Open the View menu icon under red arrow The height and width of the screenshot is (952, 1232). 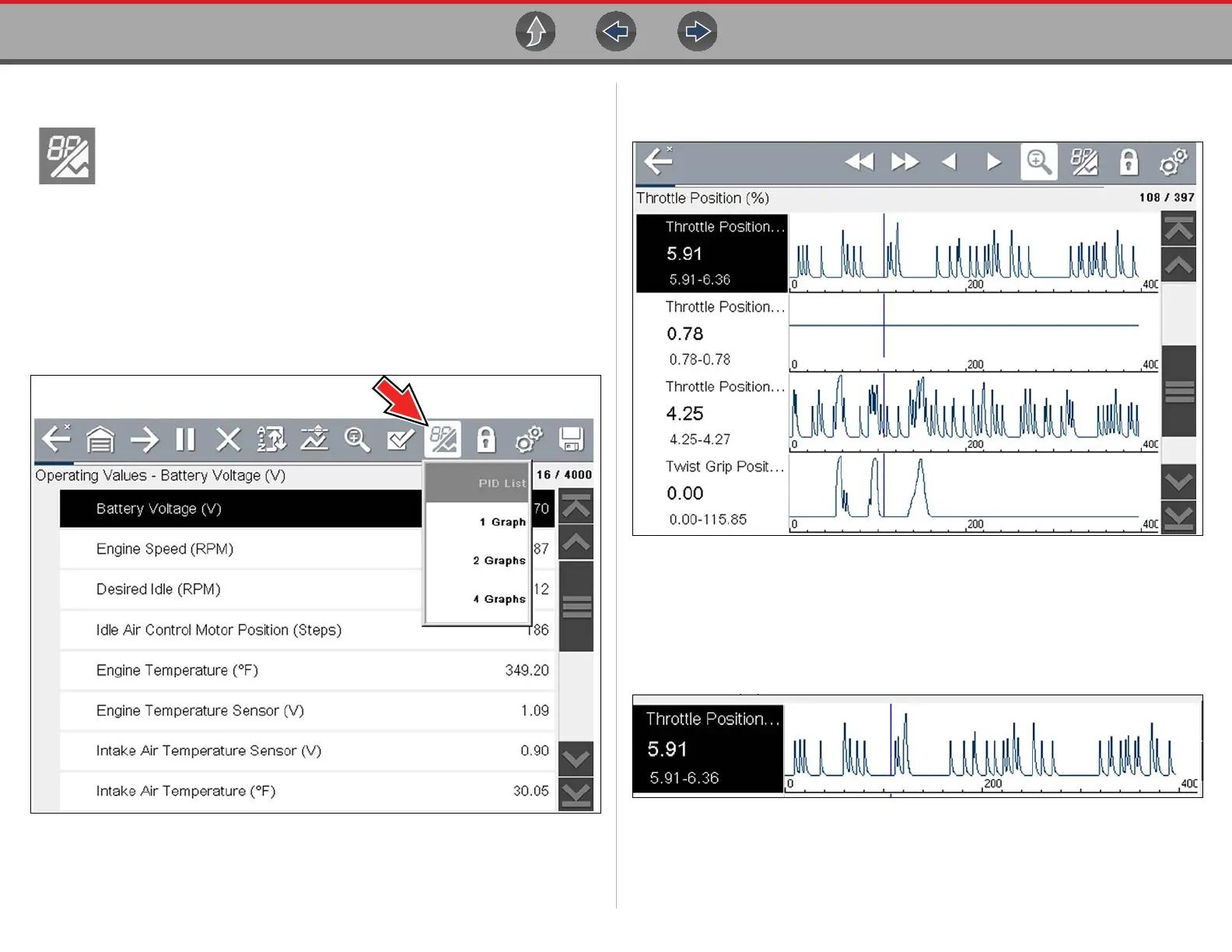pyautogui.click(x=443, y=439)
